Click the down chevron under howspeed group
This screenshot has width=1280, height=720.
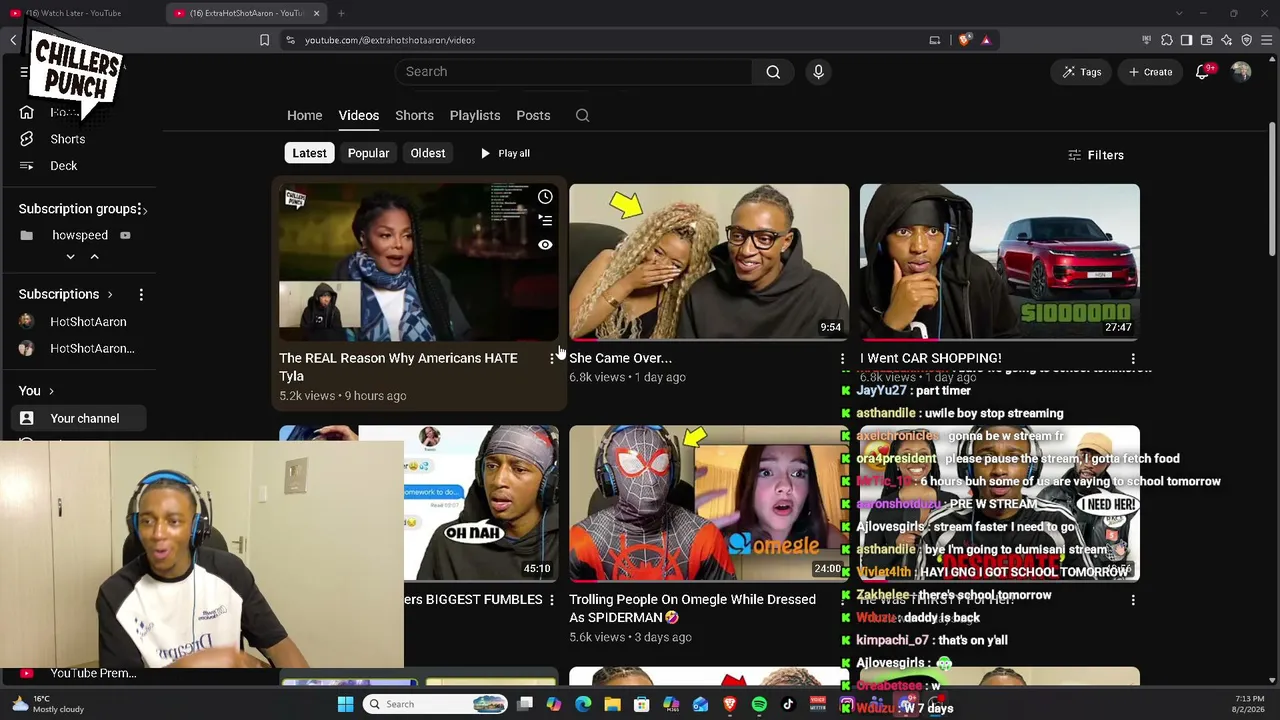[x=70, y=257]
